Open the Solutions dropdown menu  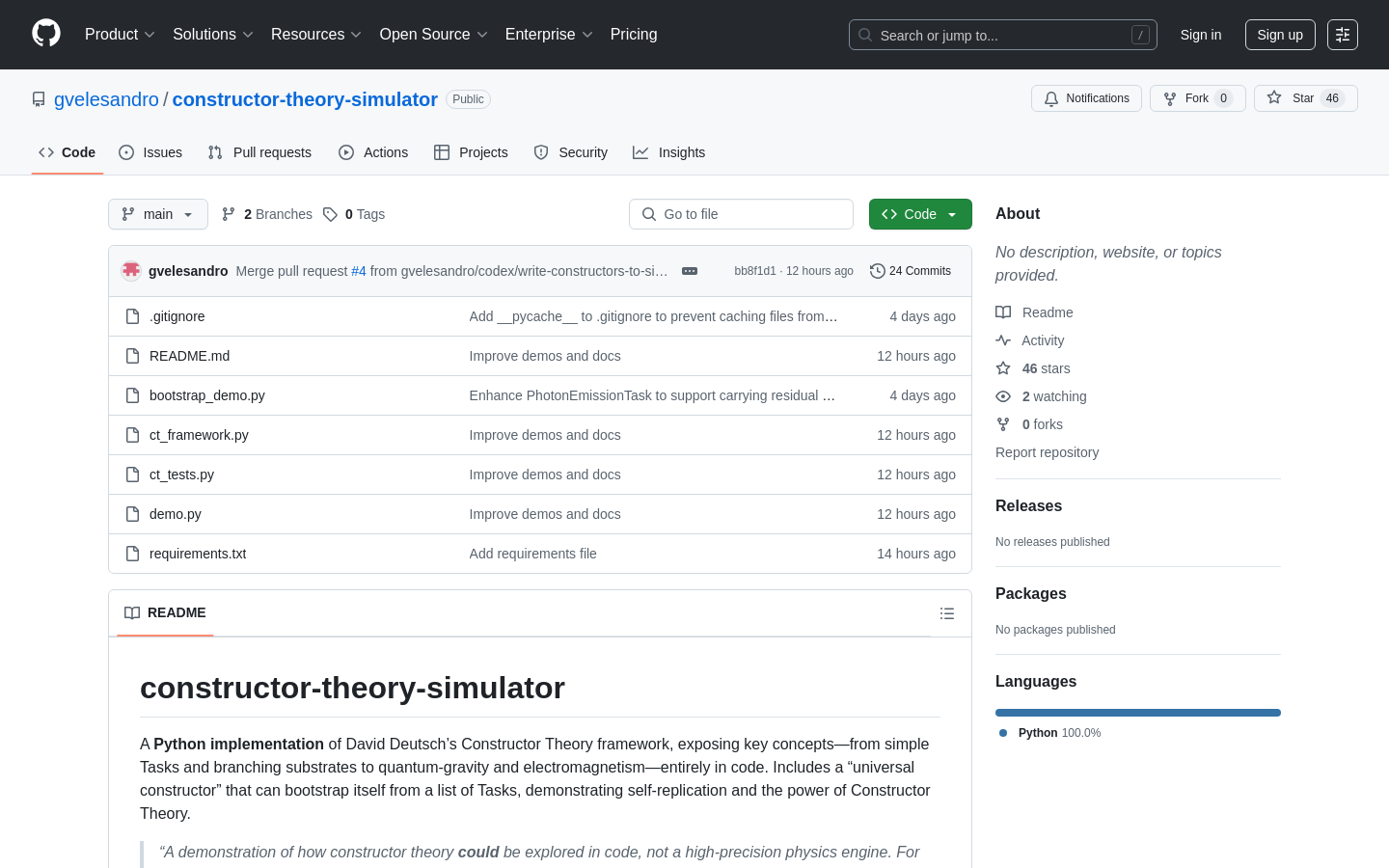[213, 35]
